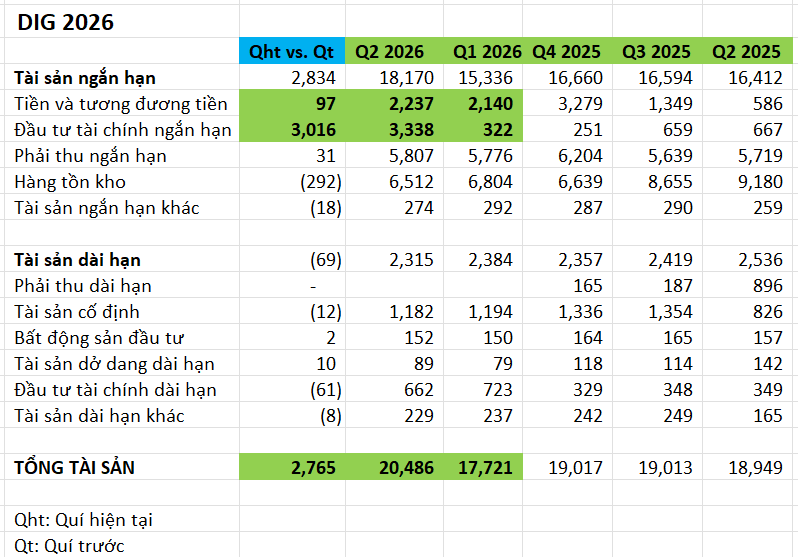Select cell with value 896

(748, 285)
